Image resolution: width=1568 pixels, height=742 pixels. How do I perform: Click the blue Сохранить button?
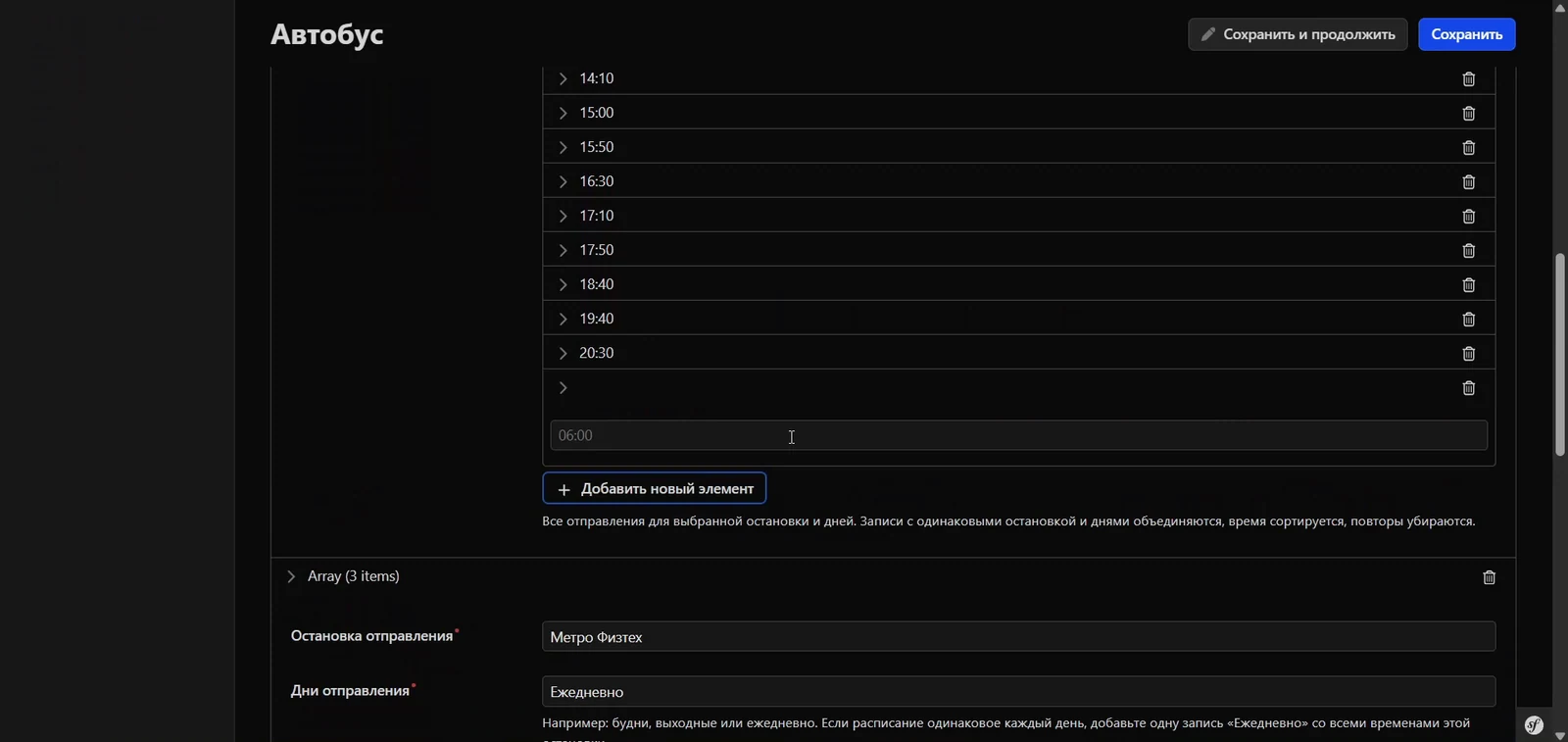tap(1466, 34)
